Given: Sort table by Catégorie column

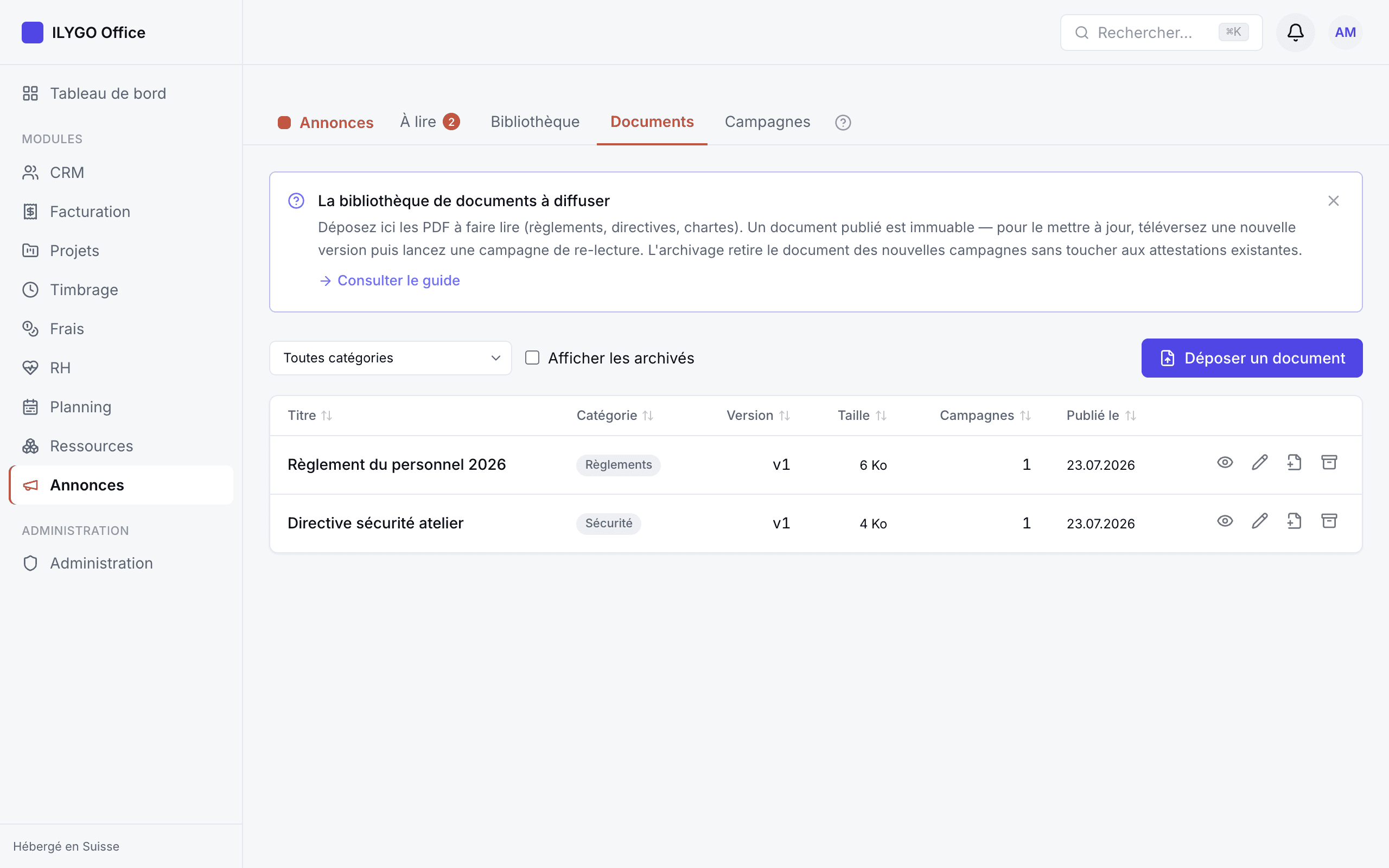Looking at the screenshot, I should 615,416.
